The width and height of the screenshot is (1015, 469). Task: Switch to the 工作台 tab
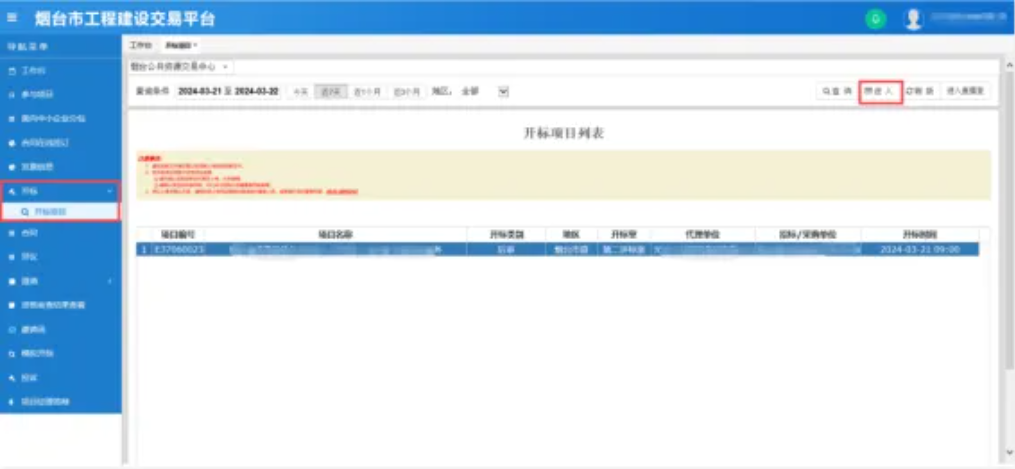tap(141, 46)
